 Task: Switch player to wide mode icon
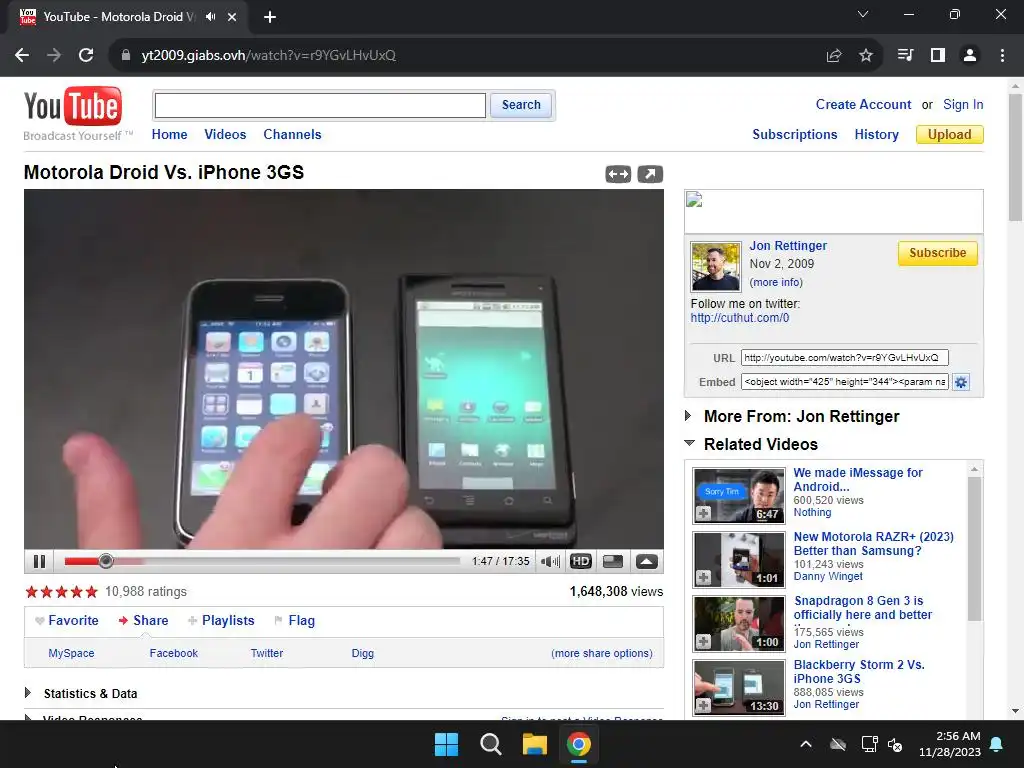[x=613, y=562]
